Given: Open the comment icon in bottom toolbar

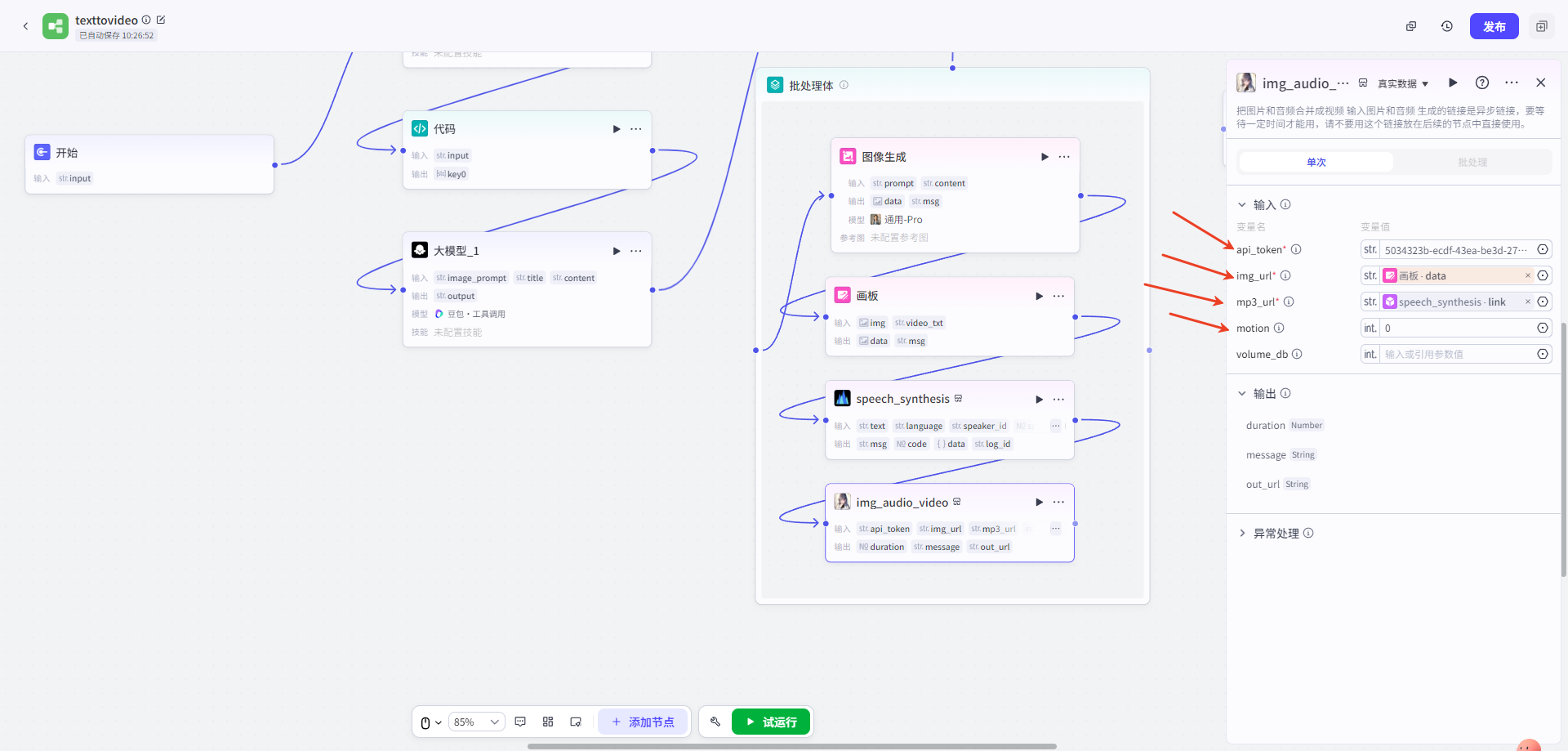Looking at the screenshot, I should (x=520, y=722).
